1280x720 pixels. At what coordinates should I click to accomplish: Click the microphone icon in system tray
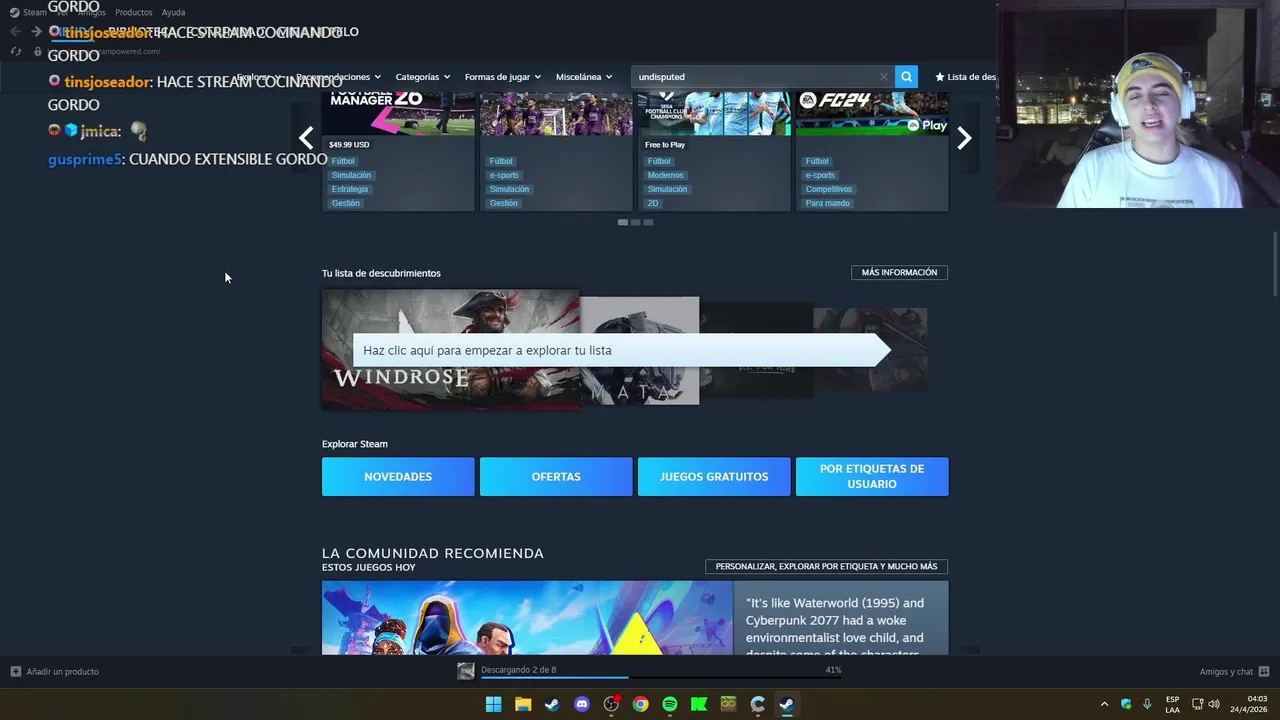point(1147,704)
